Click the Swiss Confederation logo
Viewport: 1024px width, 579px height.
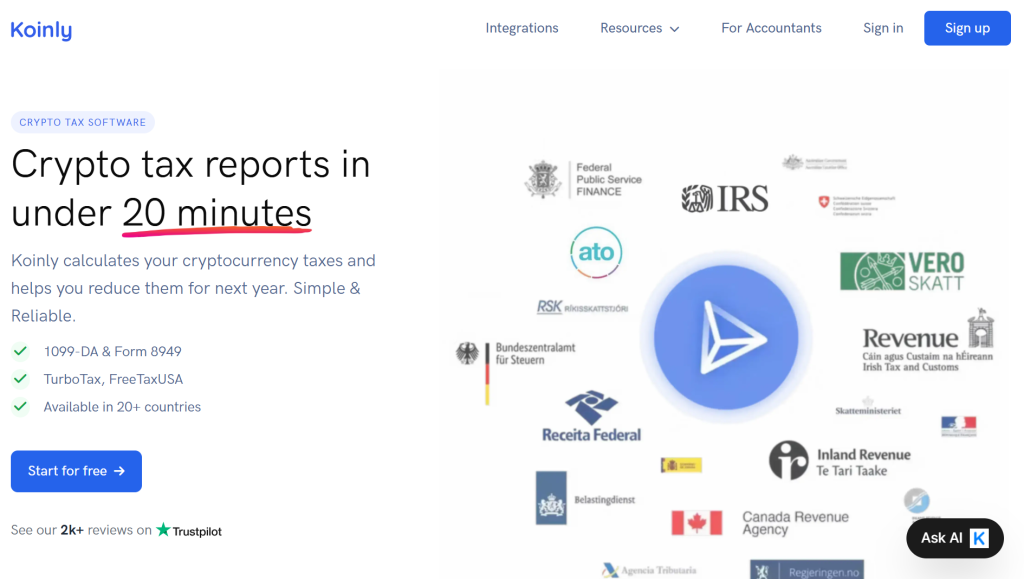point(856,205)
